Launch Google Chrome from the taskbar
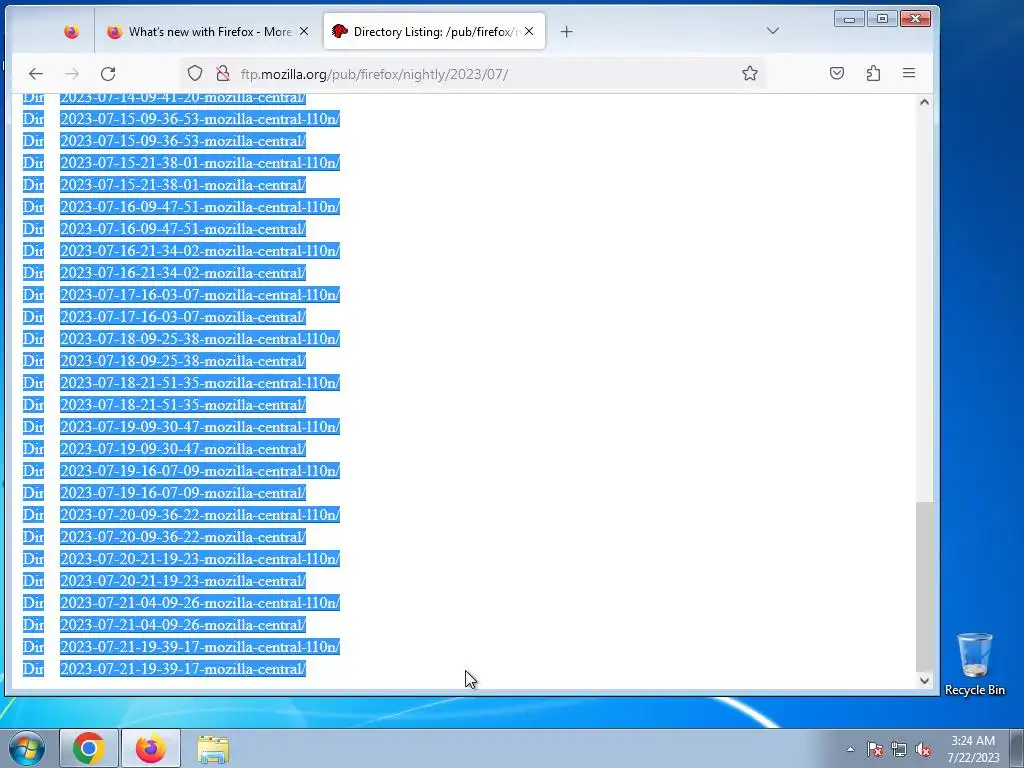 coord(89,748)
